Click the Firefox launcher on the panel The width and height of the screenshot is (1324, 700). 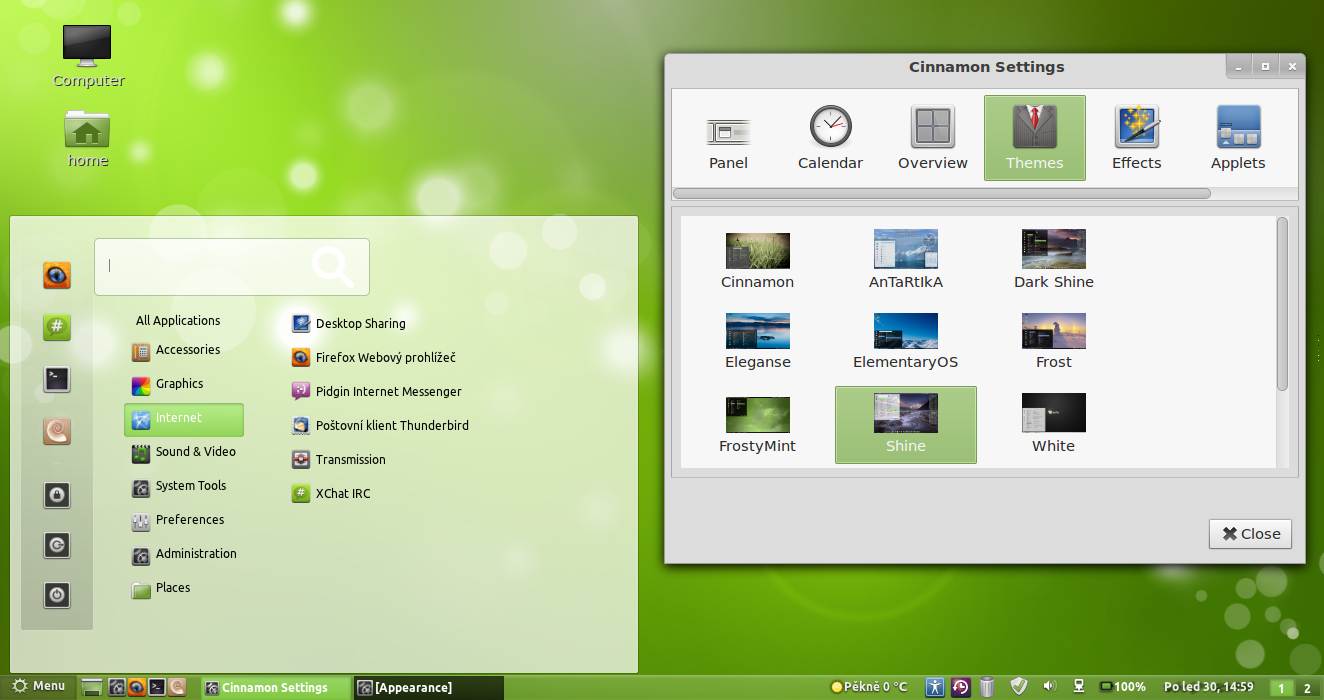pyautogui.click(x=136, y=687)
